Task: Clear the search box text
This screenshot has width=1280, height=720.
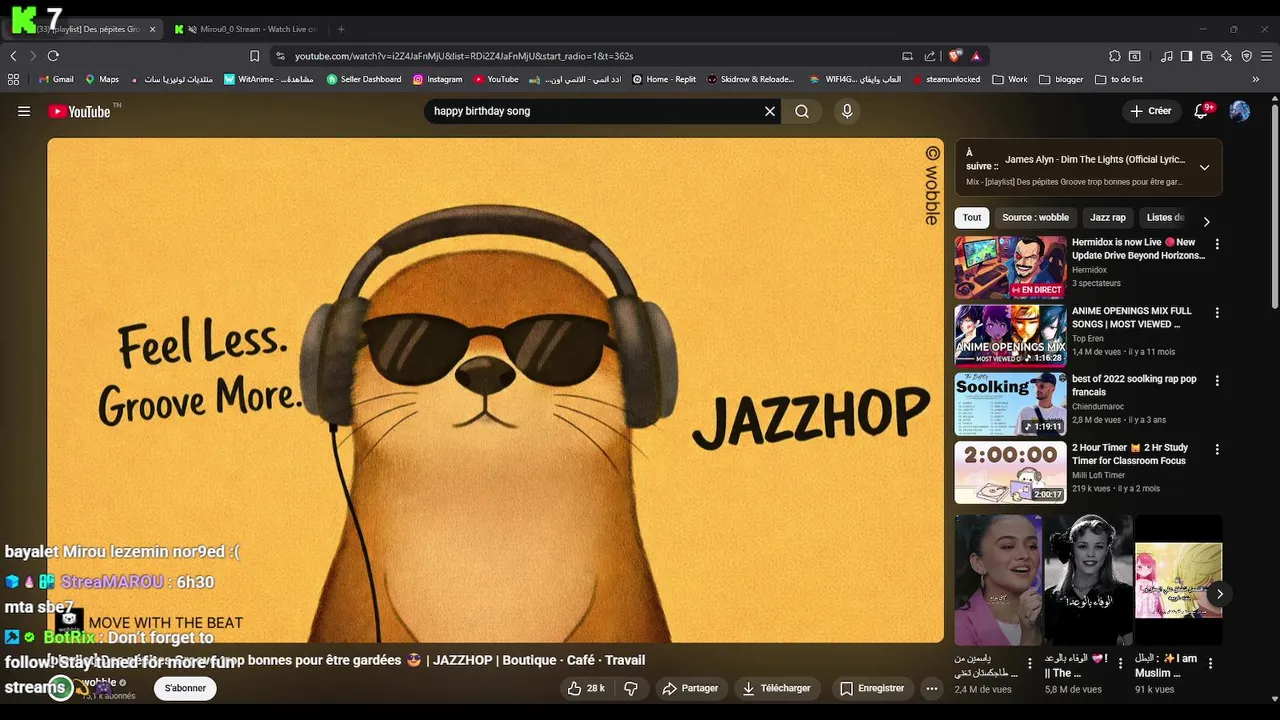Action: [x=770, y=111]
